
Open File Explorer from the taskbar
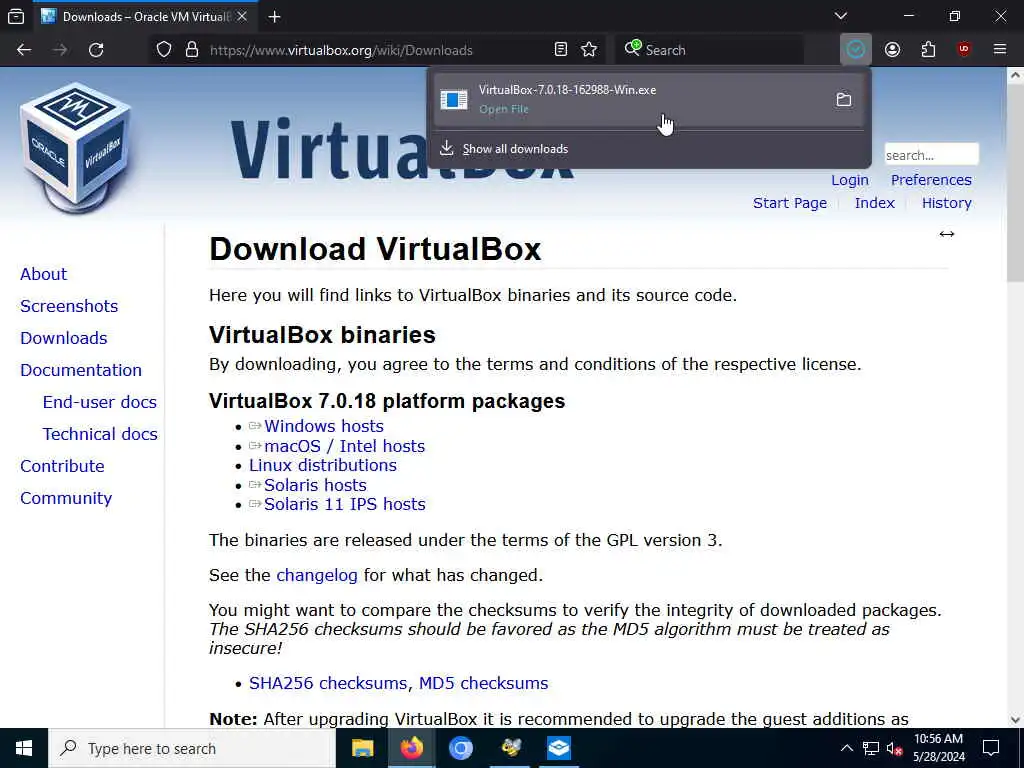362,748
